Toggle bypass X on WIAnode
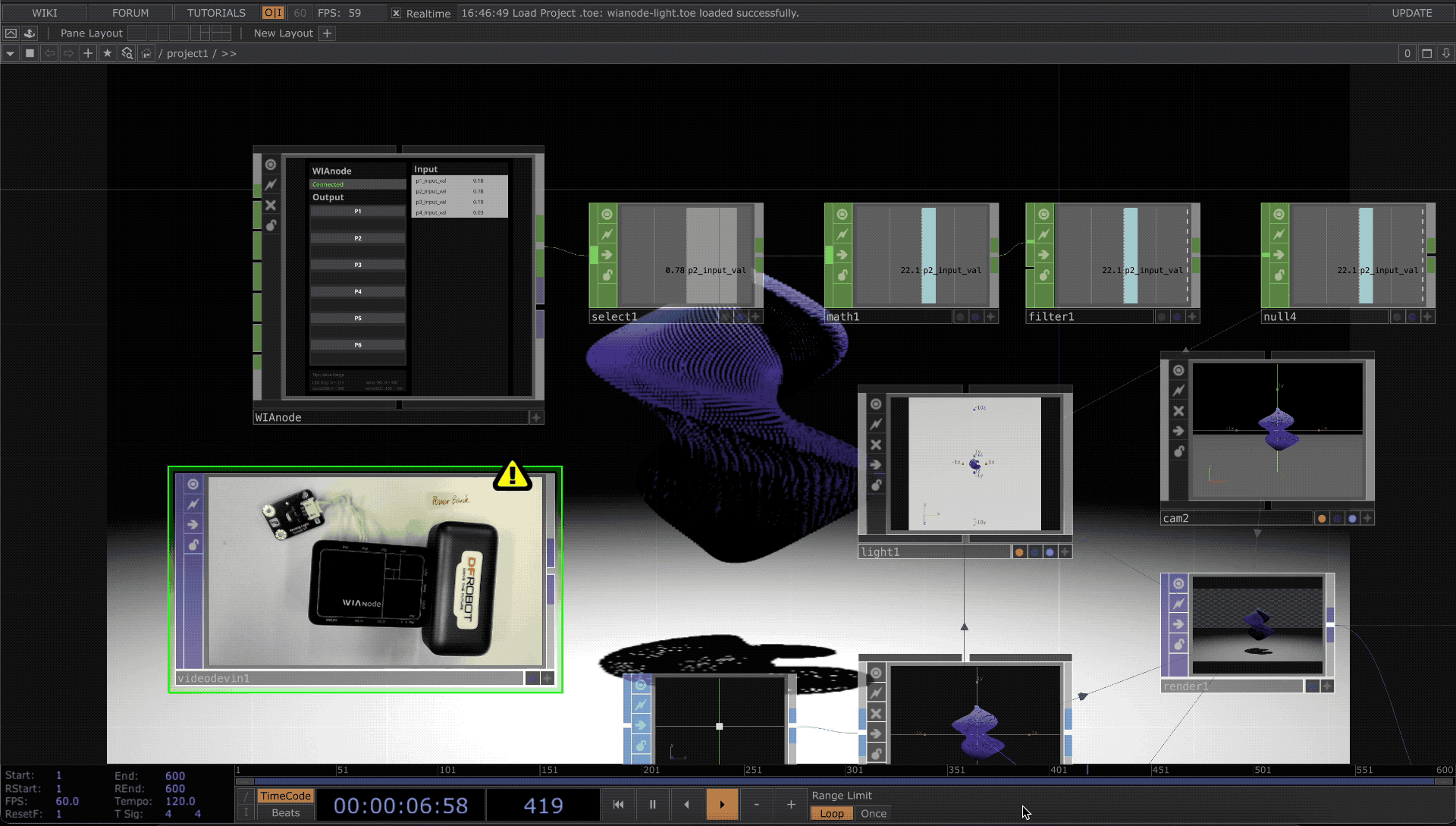 click(271, 206)
